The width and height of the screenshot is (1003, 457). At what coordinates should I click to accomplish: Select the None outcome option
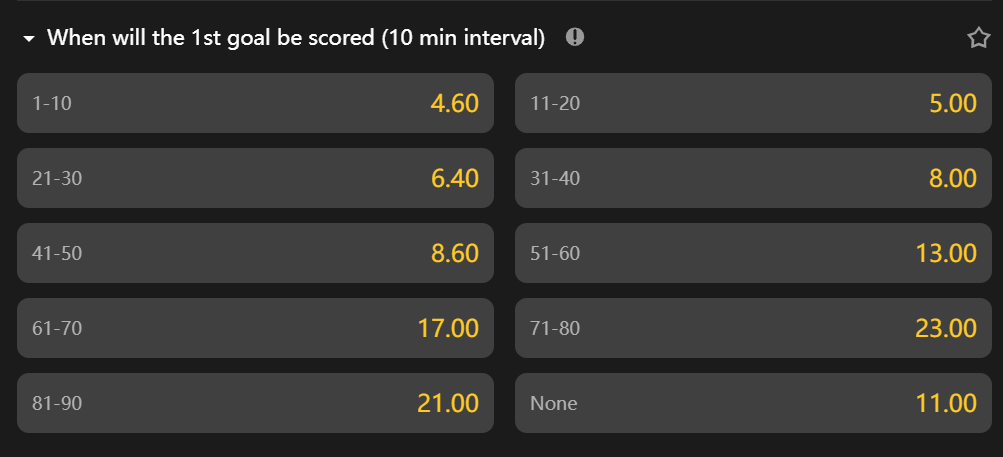(753, 403)
